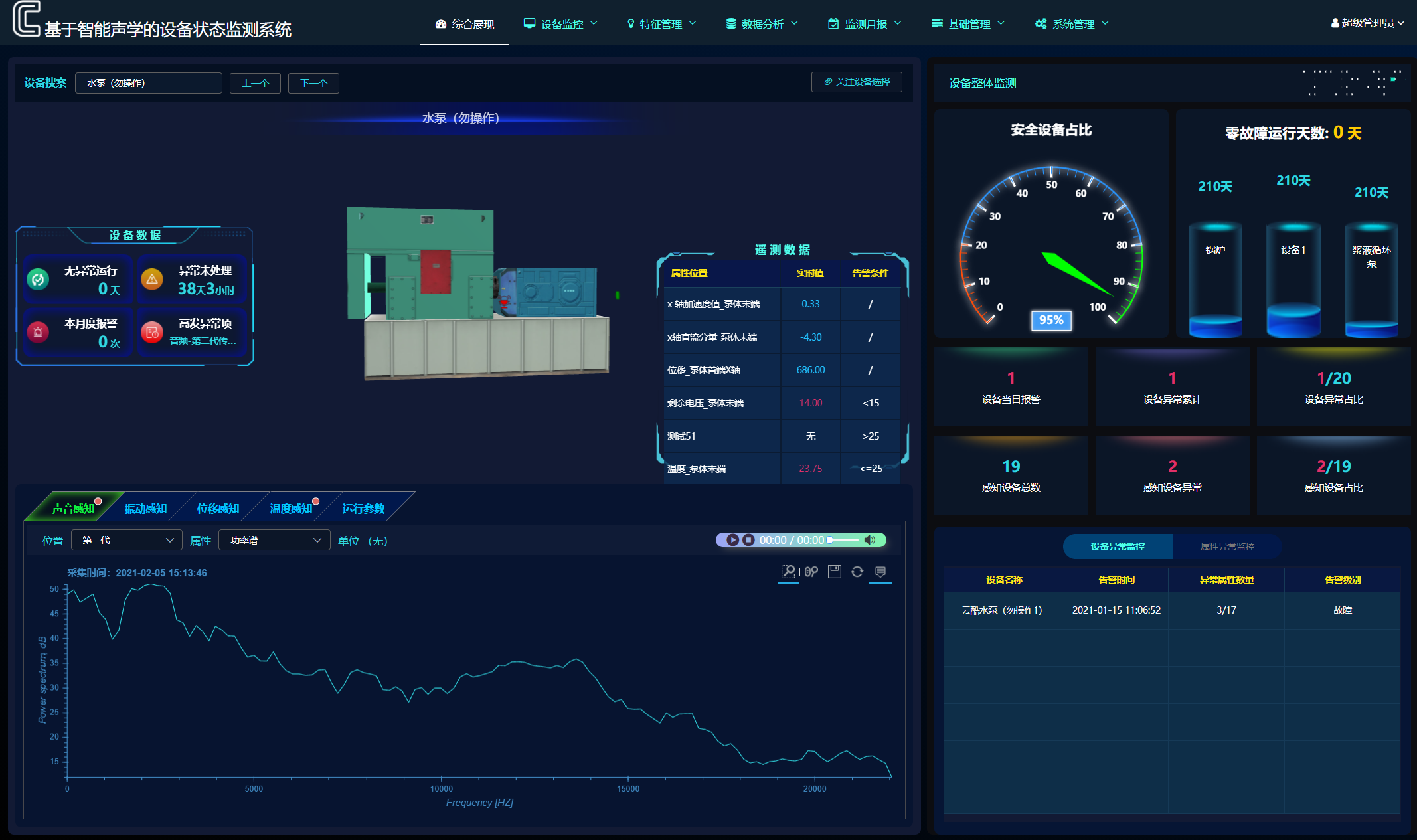Expand the 超级管理员 user menu

(x=1367, y=23)
